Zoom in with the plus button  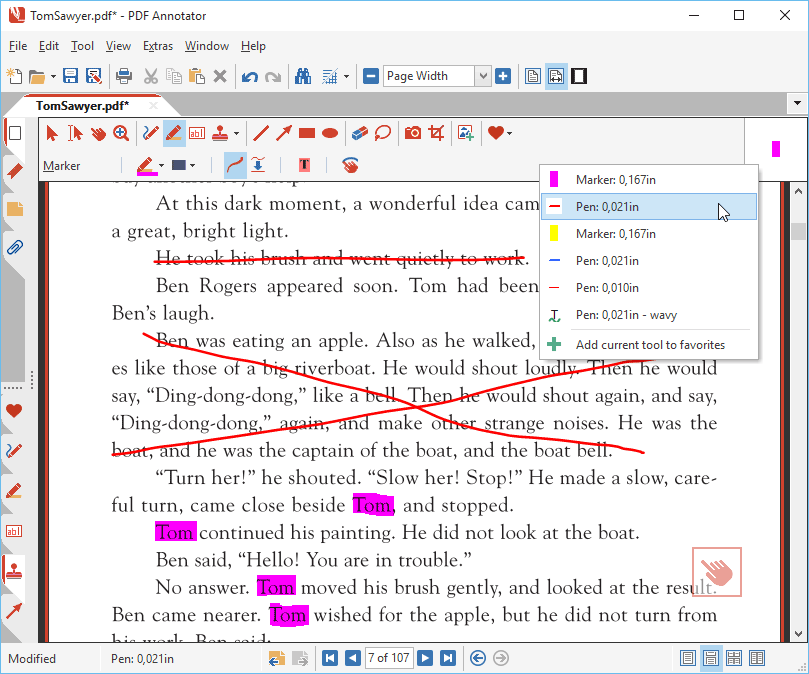click(x=503, y=76)
